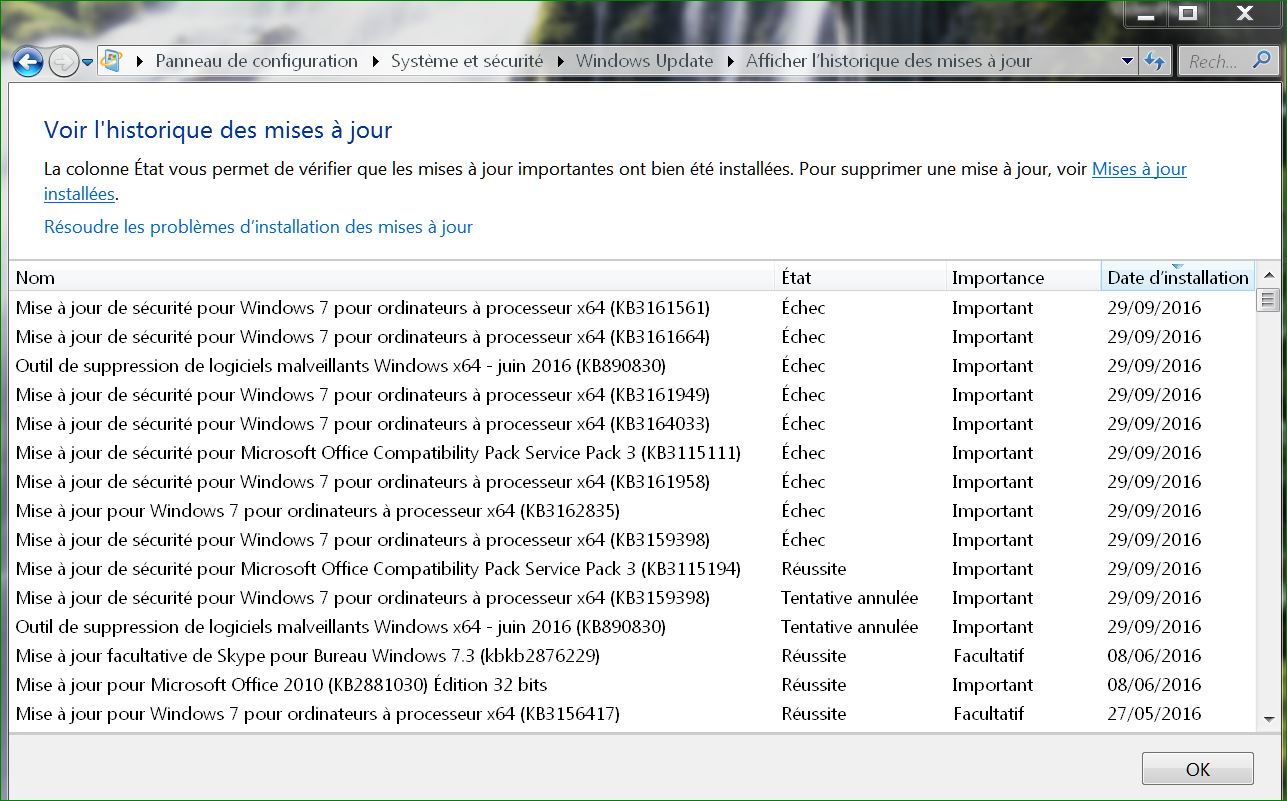
Task: Click the scrollbar up arrow
Action: [1268, 276]
